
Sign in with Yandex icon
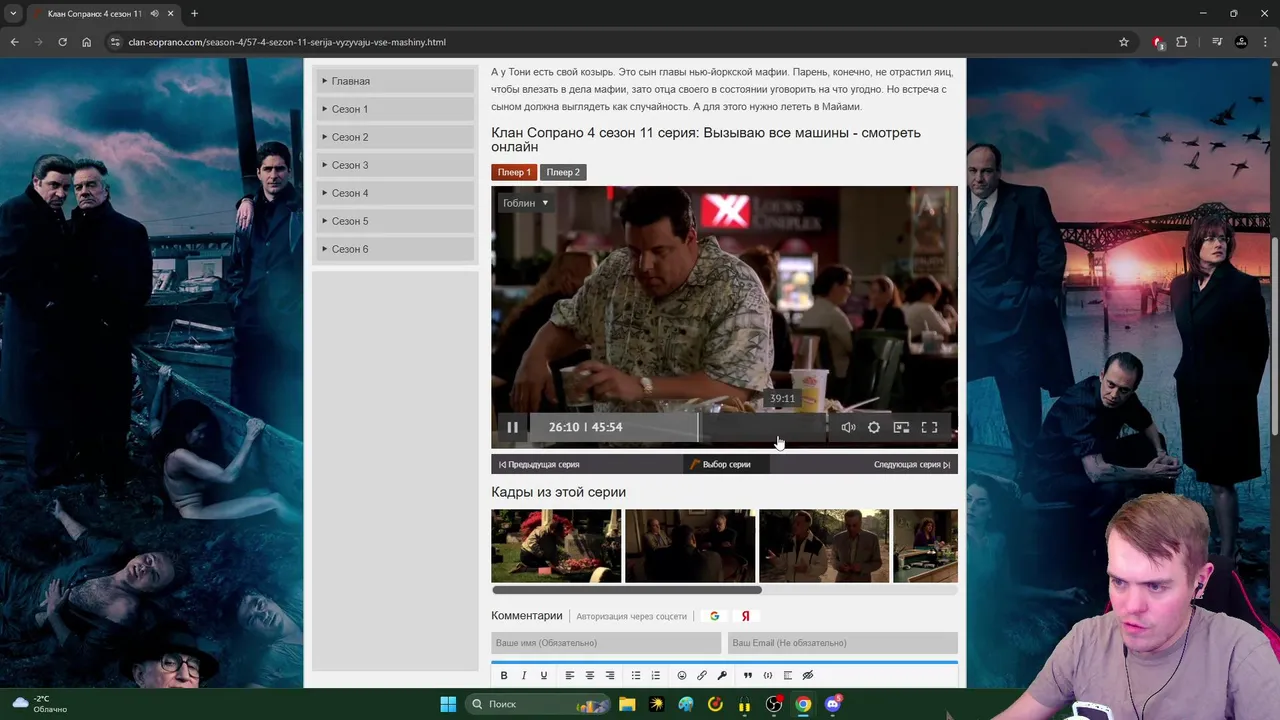pyautogui.click(x=745, y=616)
